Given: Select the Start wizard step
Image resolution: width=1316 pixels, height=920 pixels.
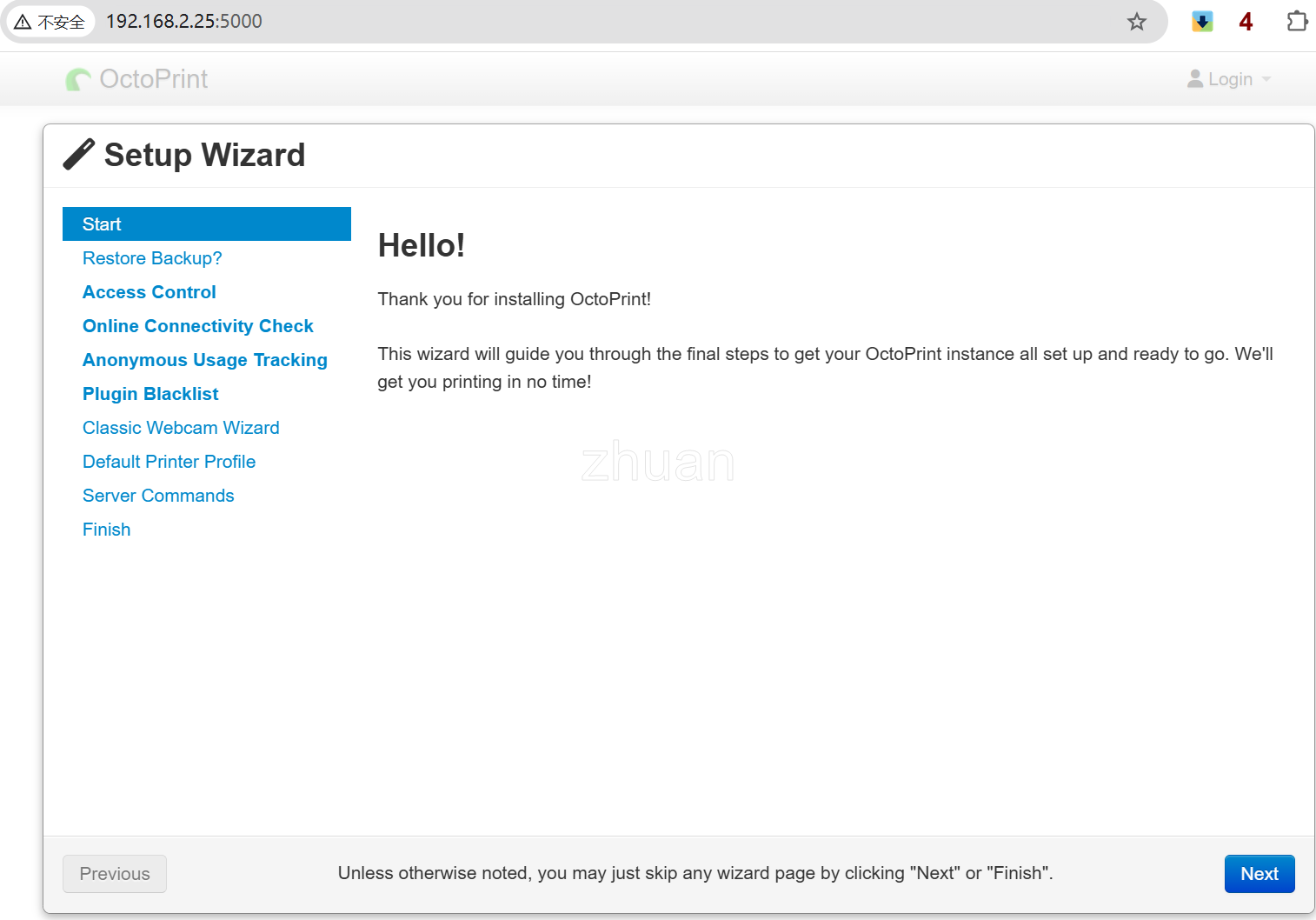Looking at the screenshot, I should point(207,224).
